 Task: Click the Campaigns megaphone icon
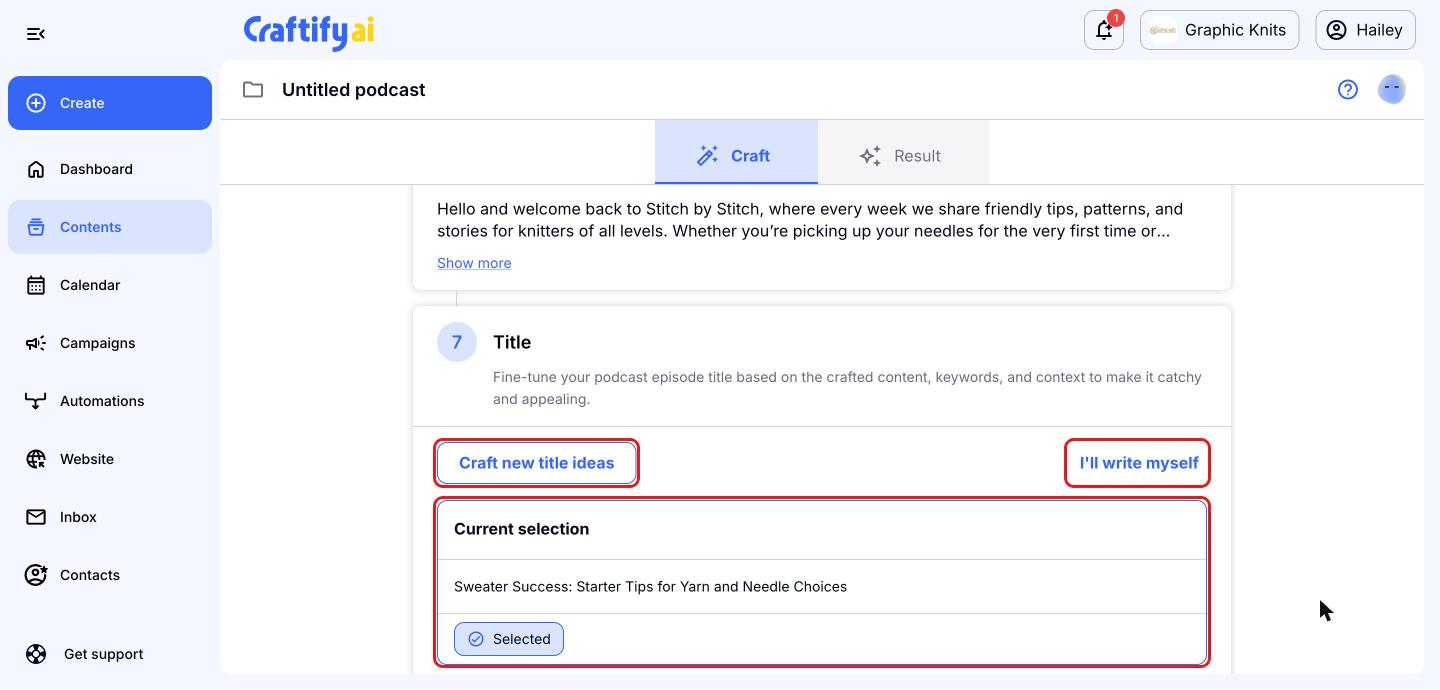point(36,343)
